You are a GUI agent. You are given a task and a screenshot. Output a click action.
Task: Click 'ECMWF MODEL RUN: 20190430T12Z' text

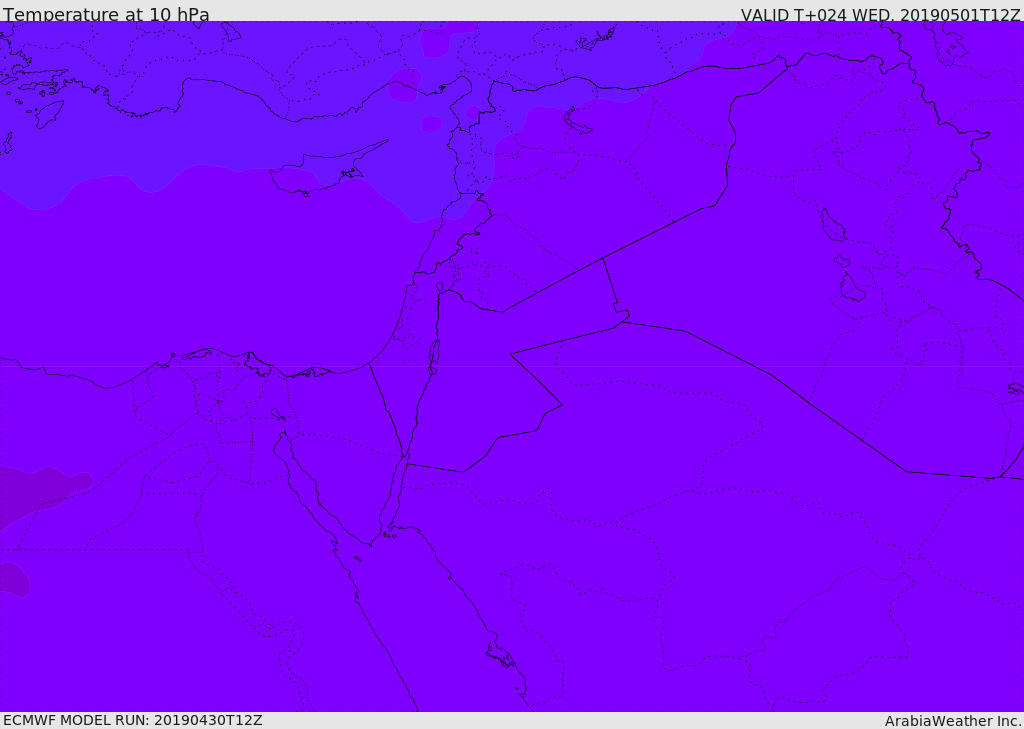click(133, 720)
